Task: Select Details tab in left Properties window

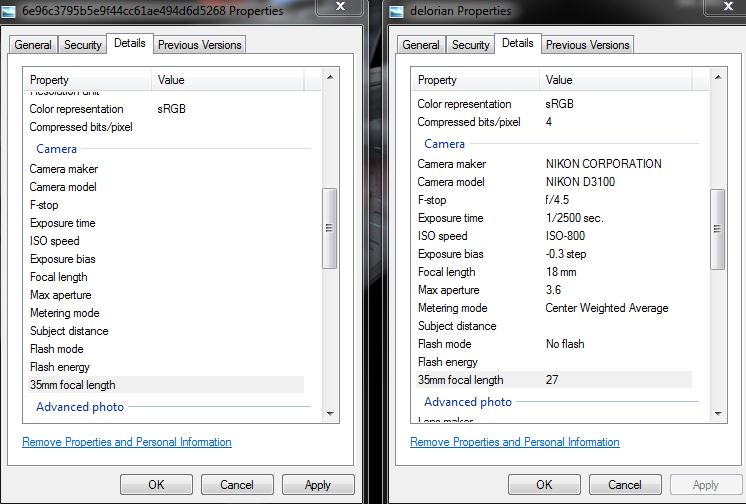Action: (129, 43)
